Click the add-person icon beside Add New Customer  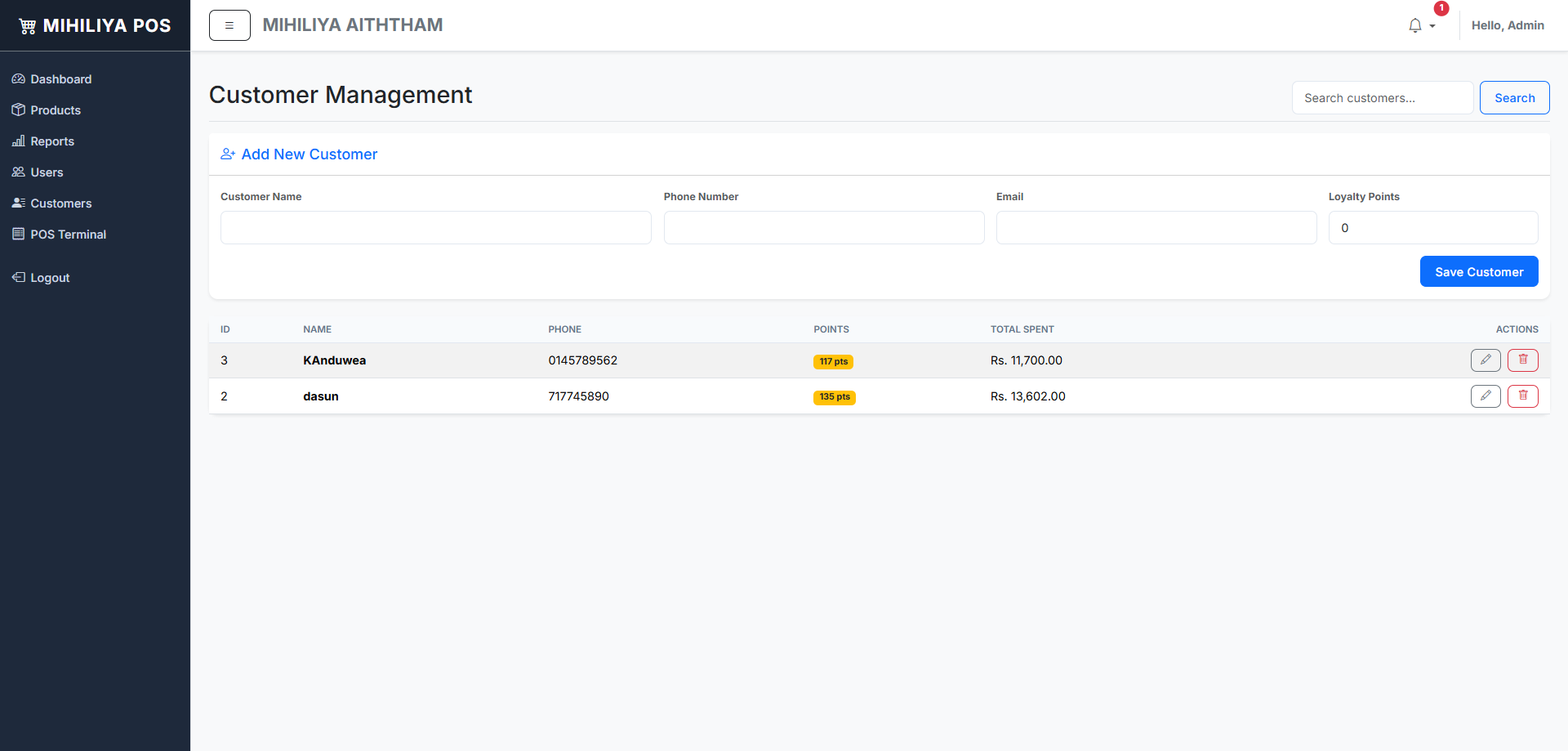pos(228,154)
